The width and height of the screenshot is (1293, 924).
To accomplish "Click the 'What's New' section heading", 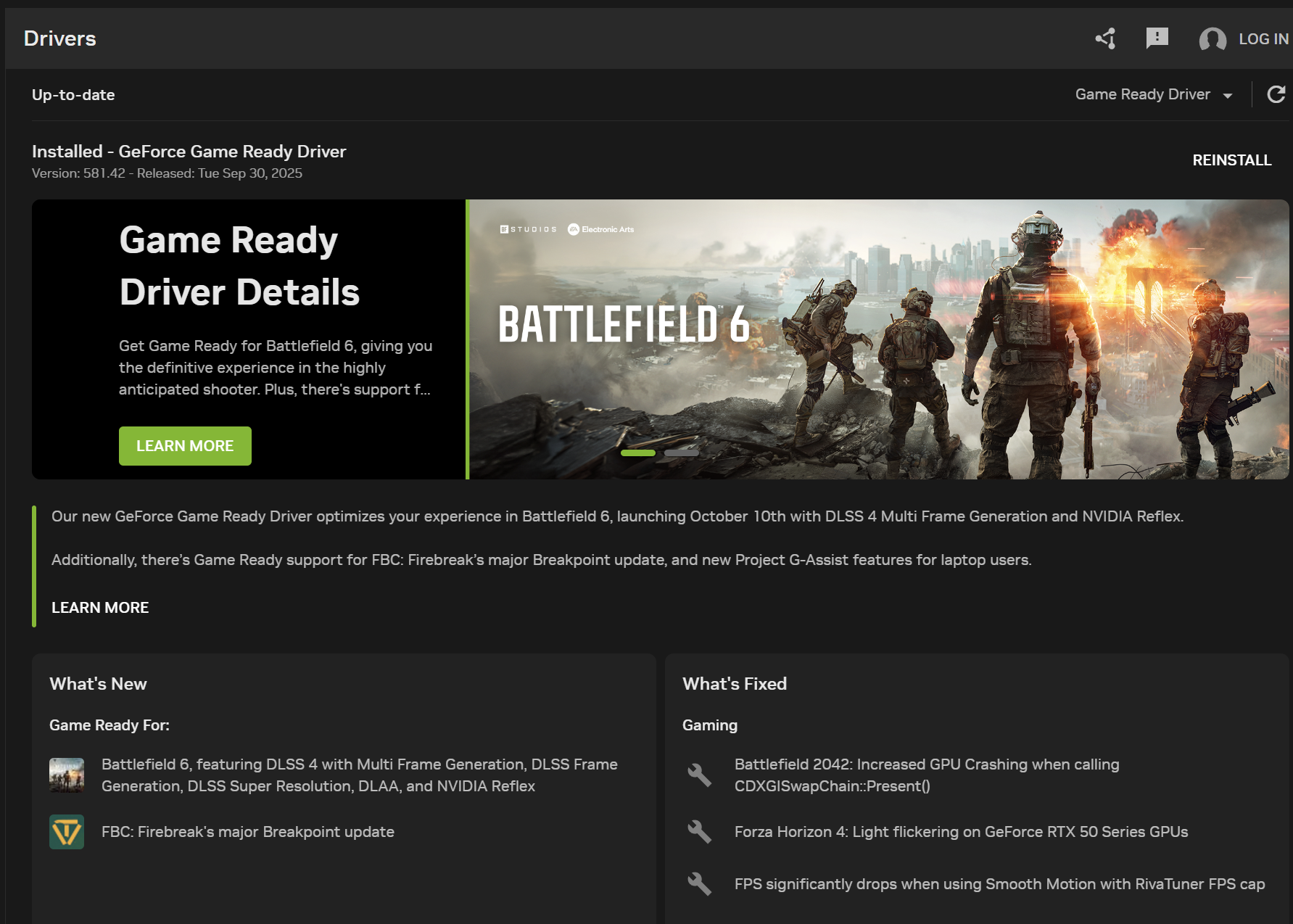I will point(98,684).
